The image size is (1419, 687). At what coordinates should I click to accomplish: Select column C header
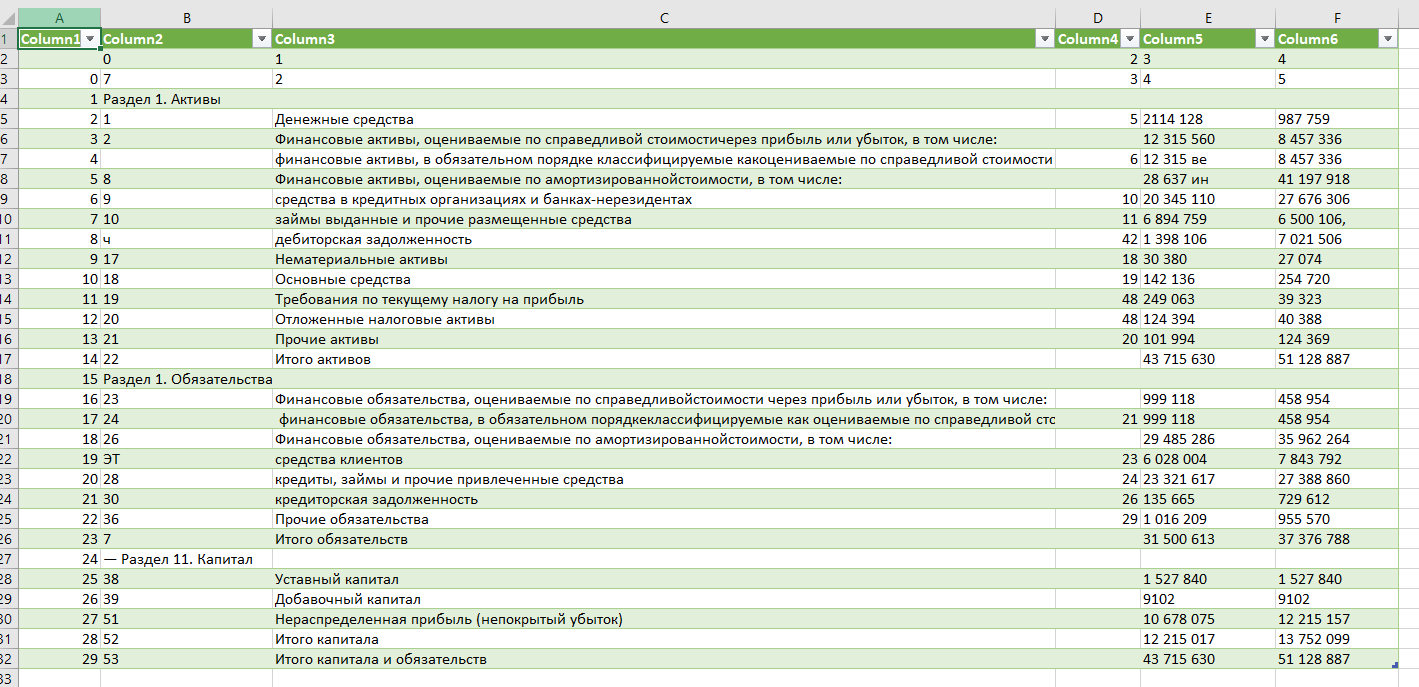[664, 18]
